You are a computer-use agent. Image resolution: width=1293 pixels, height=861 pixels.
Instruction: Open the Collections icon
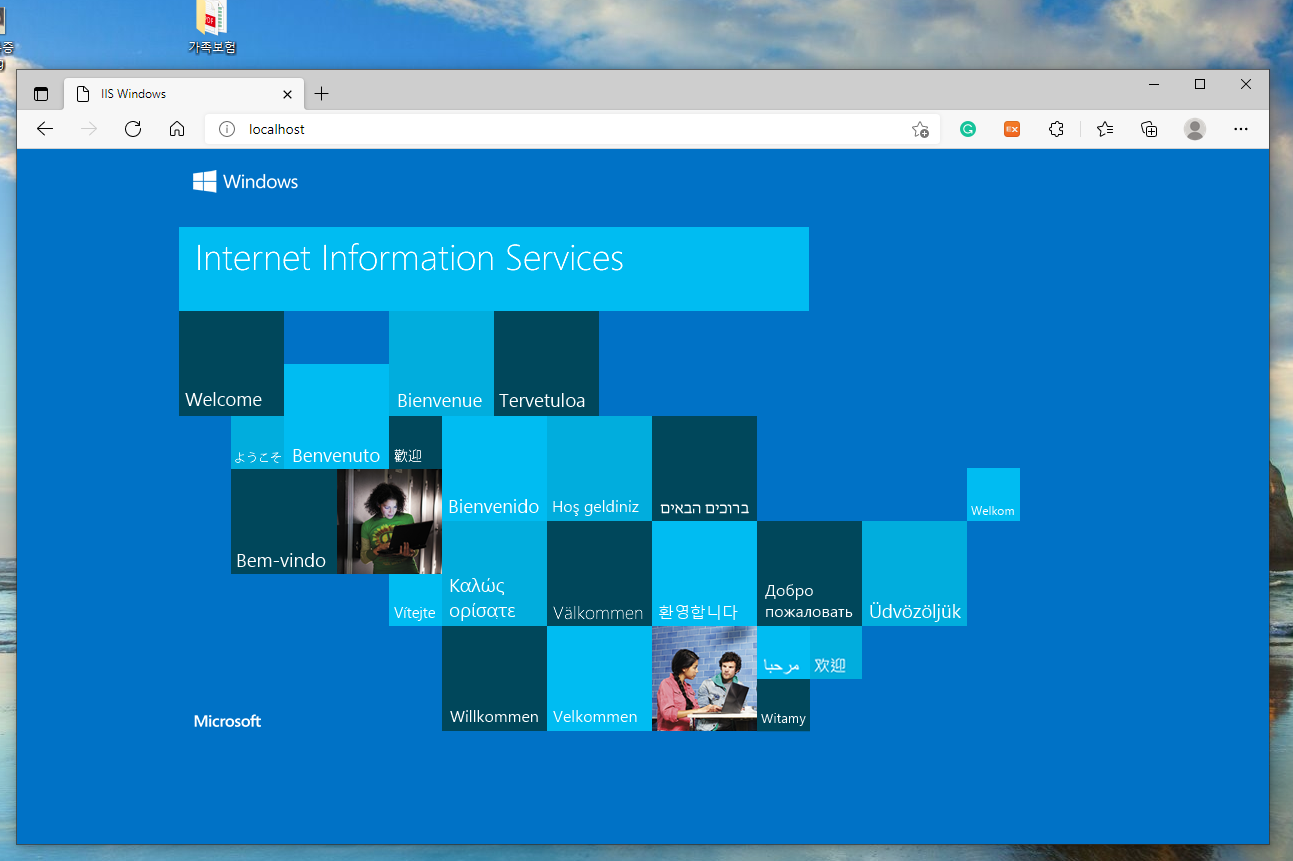point(1149,129)
